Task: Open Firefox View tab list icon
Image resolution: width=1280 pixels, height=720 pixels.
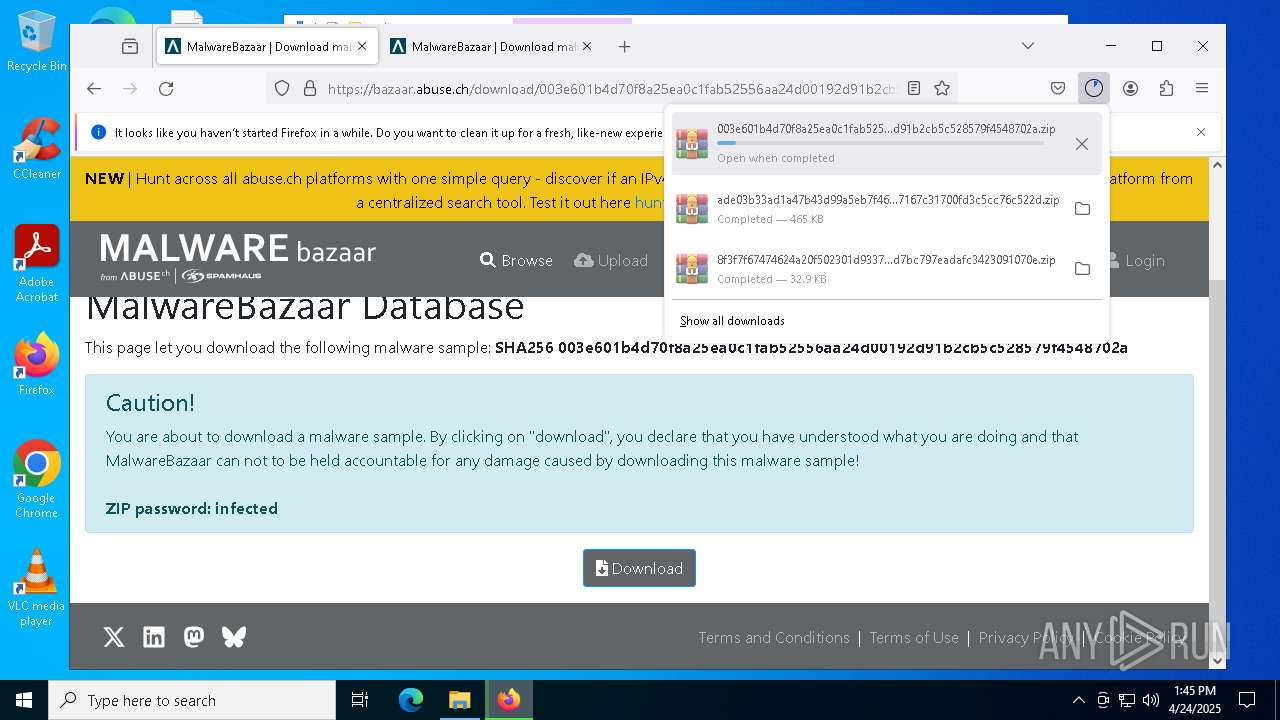Action: pyautogui.click(x=130, y=46)
